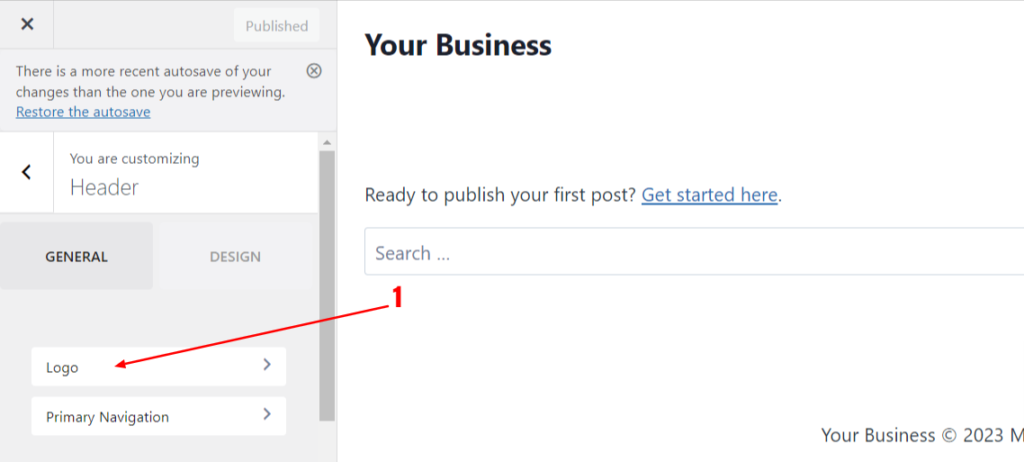This screenshot has height=462, width=1024.
Task: Dismiss the autosave notice
Action: pyautogui.click(x=314, y=71)
